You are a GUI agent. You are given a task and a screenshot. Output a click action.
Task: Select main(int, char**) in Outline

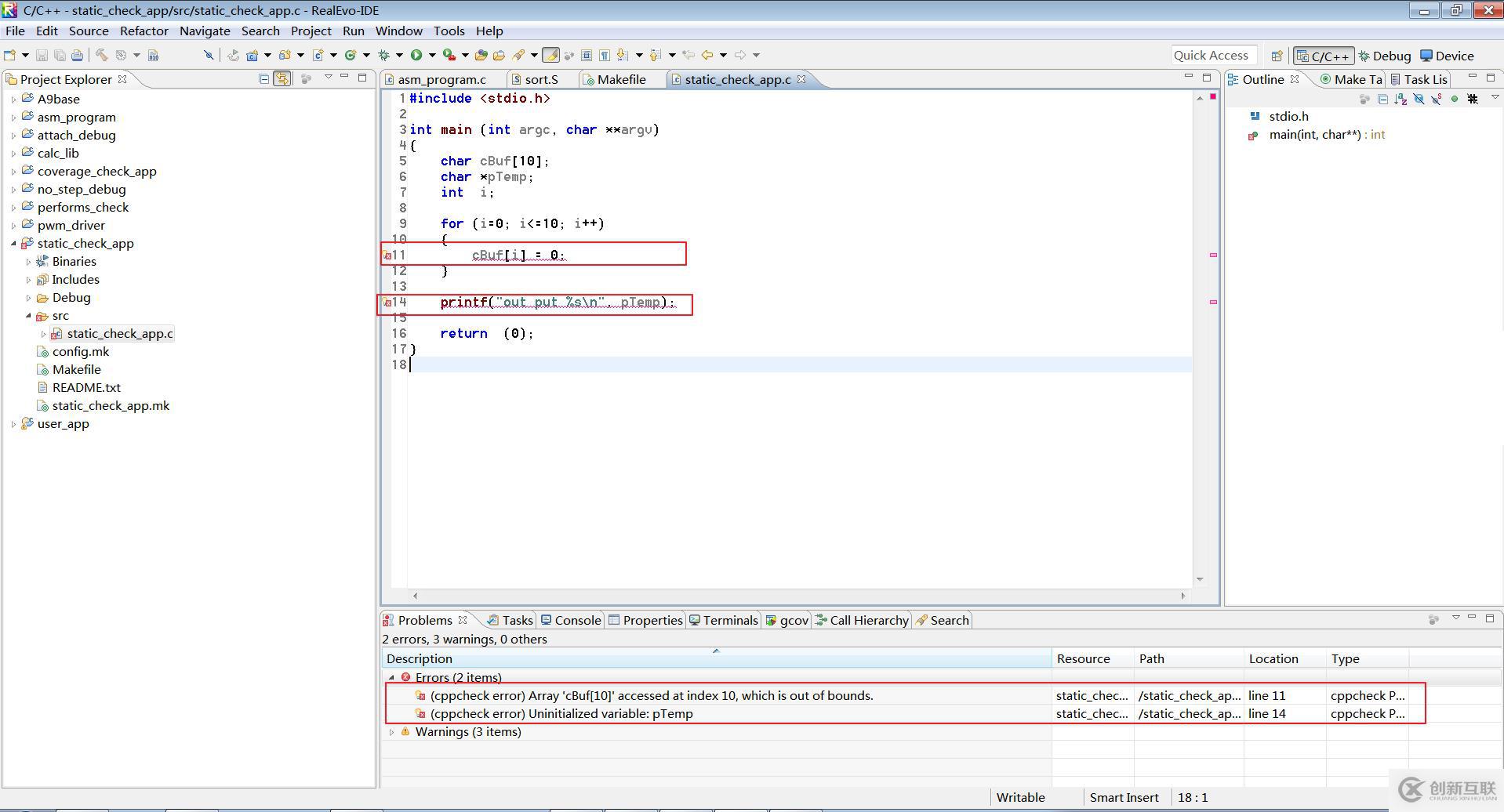coord(1316,135)
